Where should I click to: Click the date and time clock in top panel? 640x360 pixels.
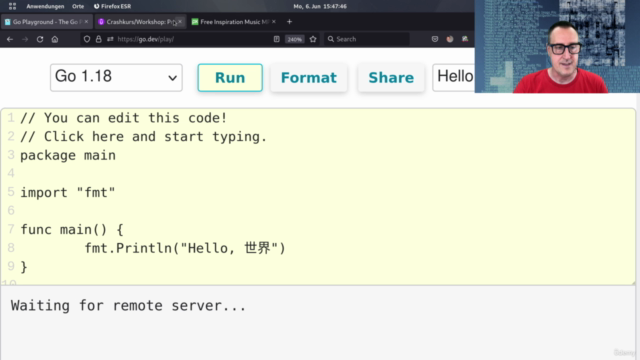click(320, 6)
